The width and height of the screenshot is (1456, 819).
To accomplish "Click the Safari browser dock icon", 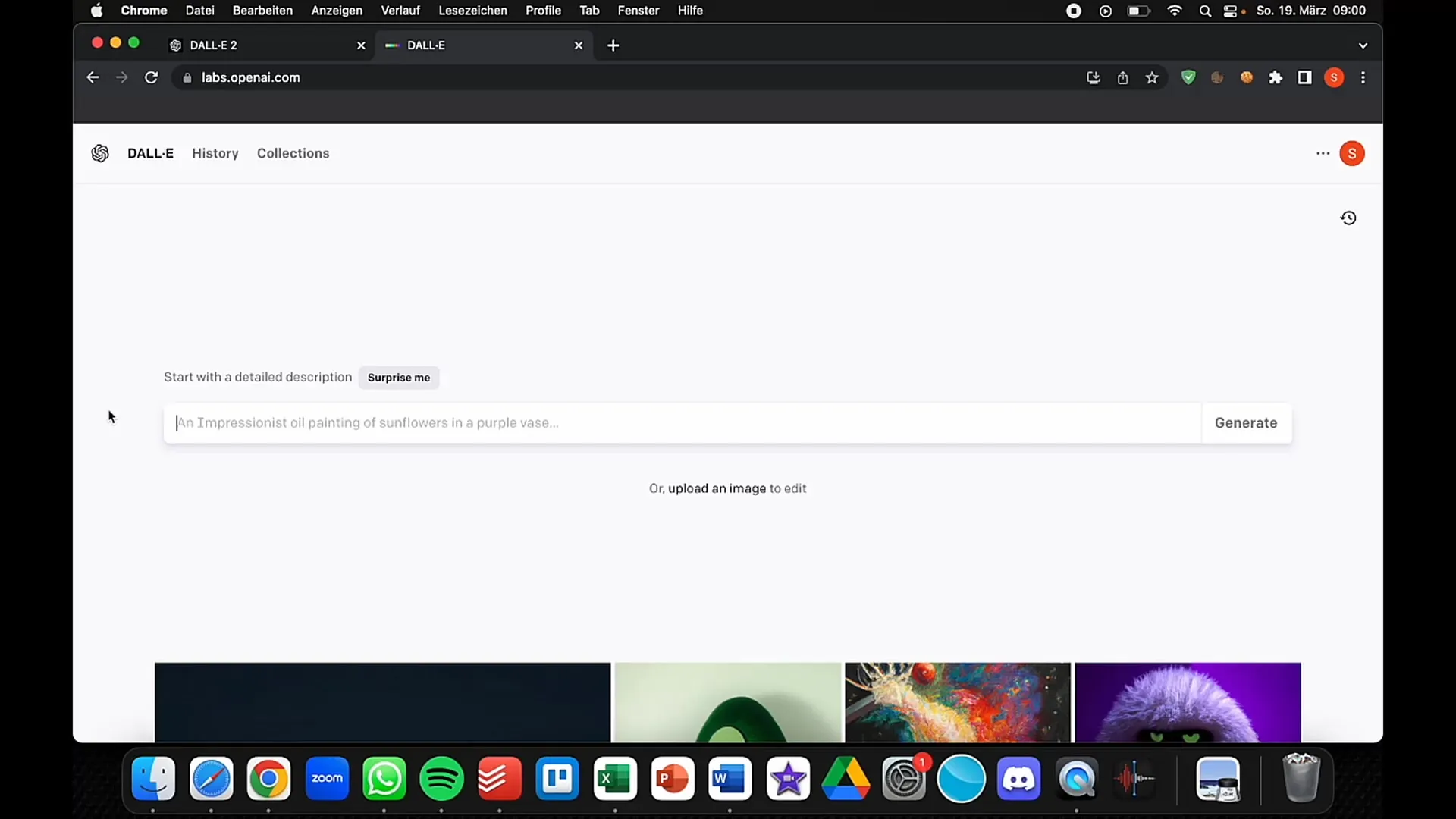I will (211, 778).
